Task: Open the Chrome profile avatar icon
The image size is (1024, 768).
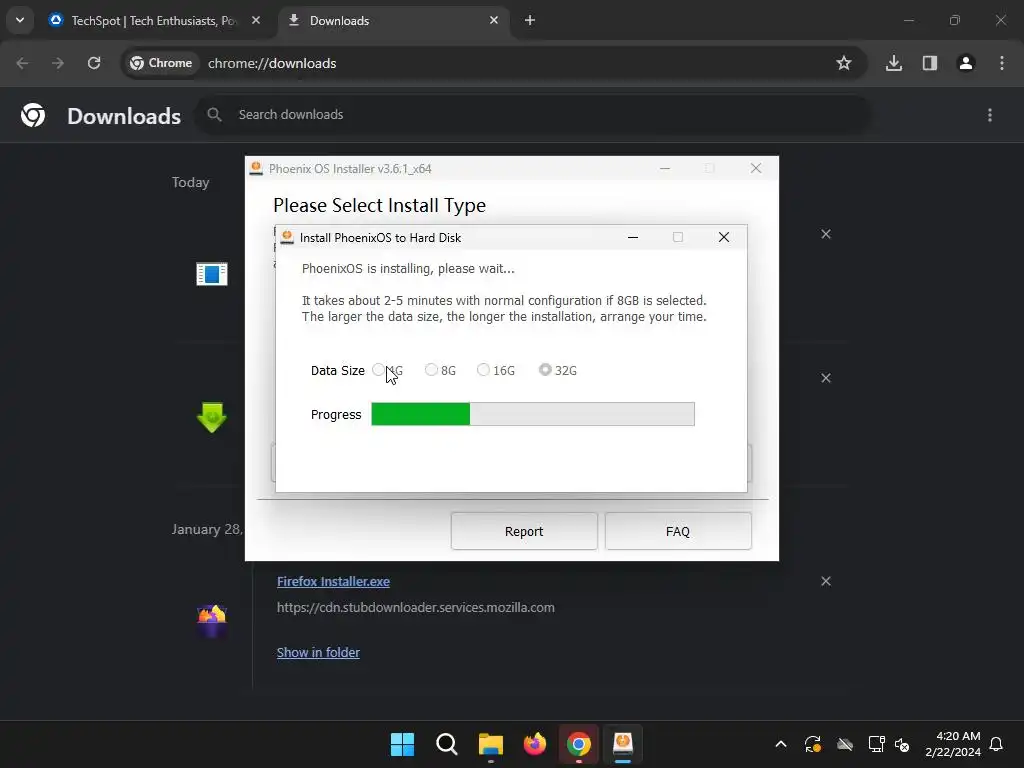Action: [x=966, y=63]
